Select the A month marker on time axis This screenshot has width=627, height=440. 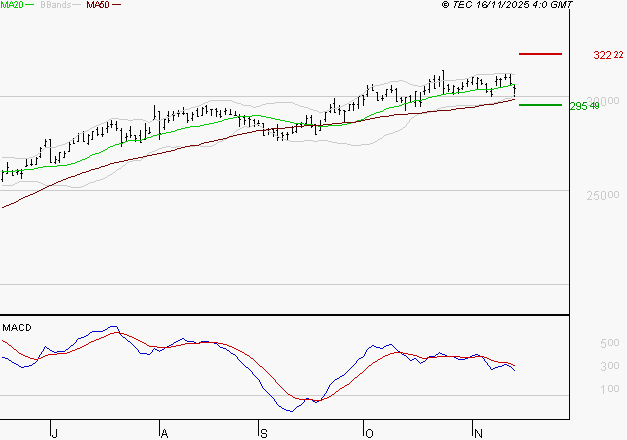[163, 431]
